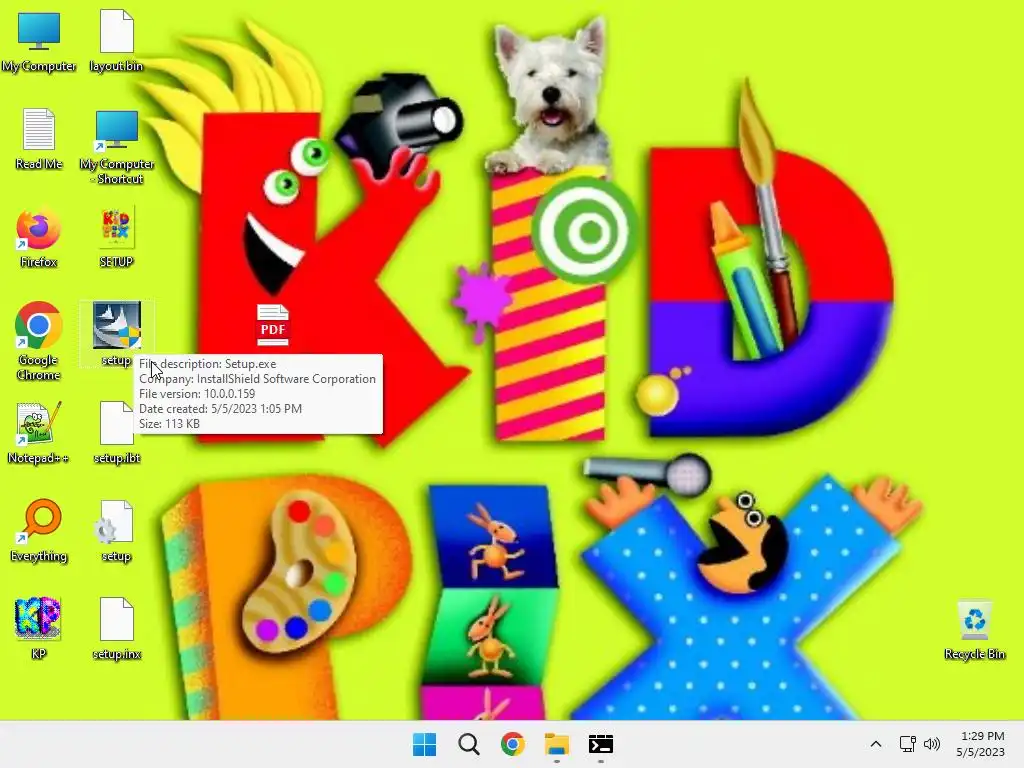
Task: Open the volume control in system tray
Action: click(x=932, y=744)
